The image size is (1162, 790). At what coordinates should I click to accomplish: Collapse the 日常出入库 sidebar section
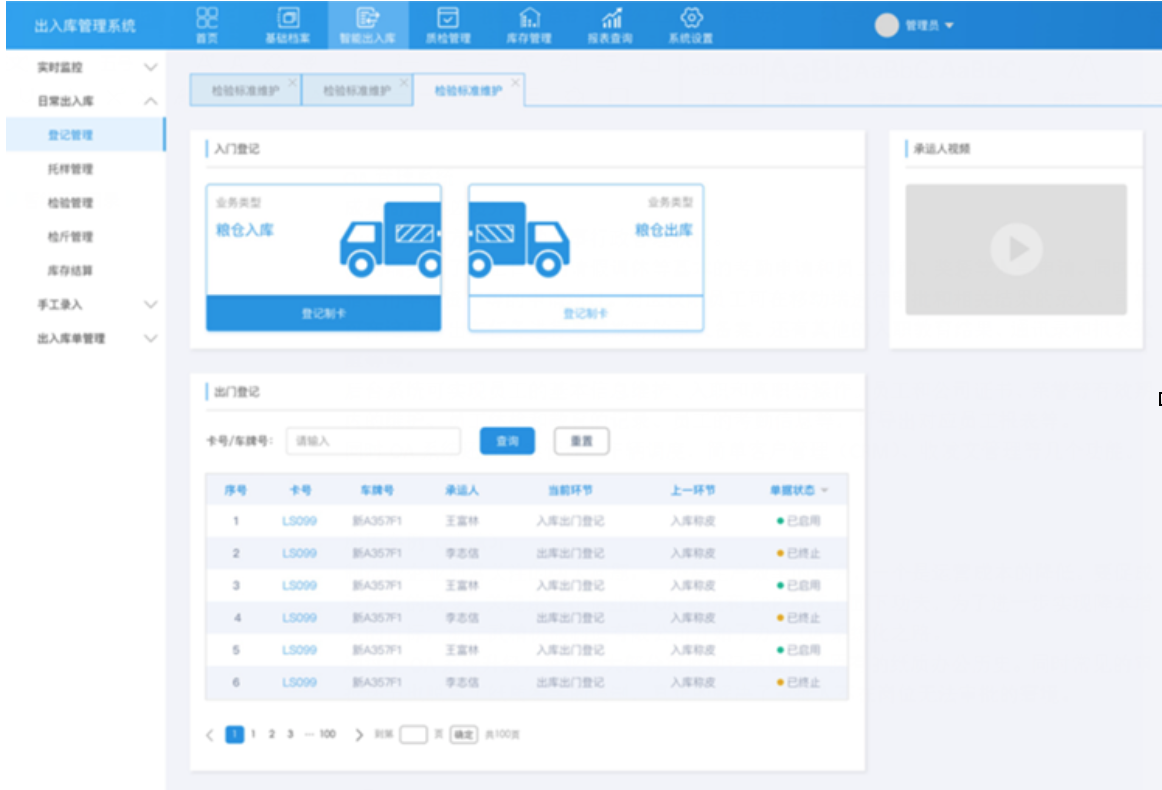(151, 102)
